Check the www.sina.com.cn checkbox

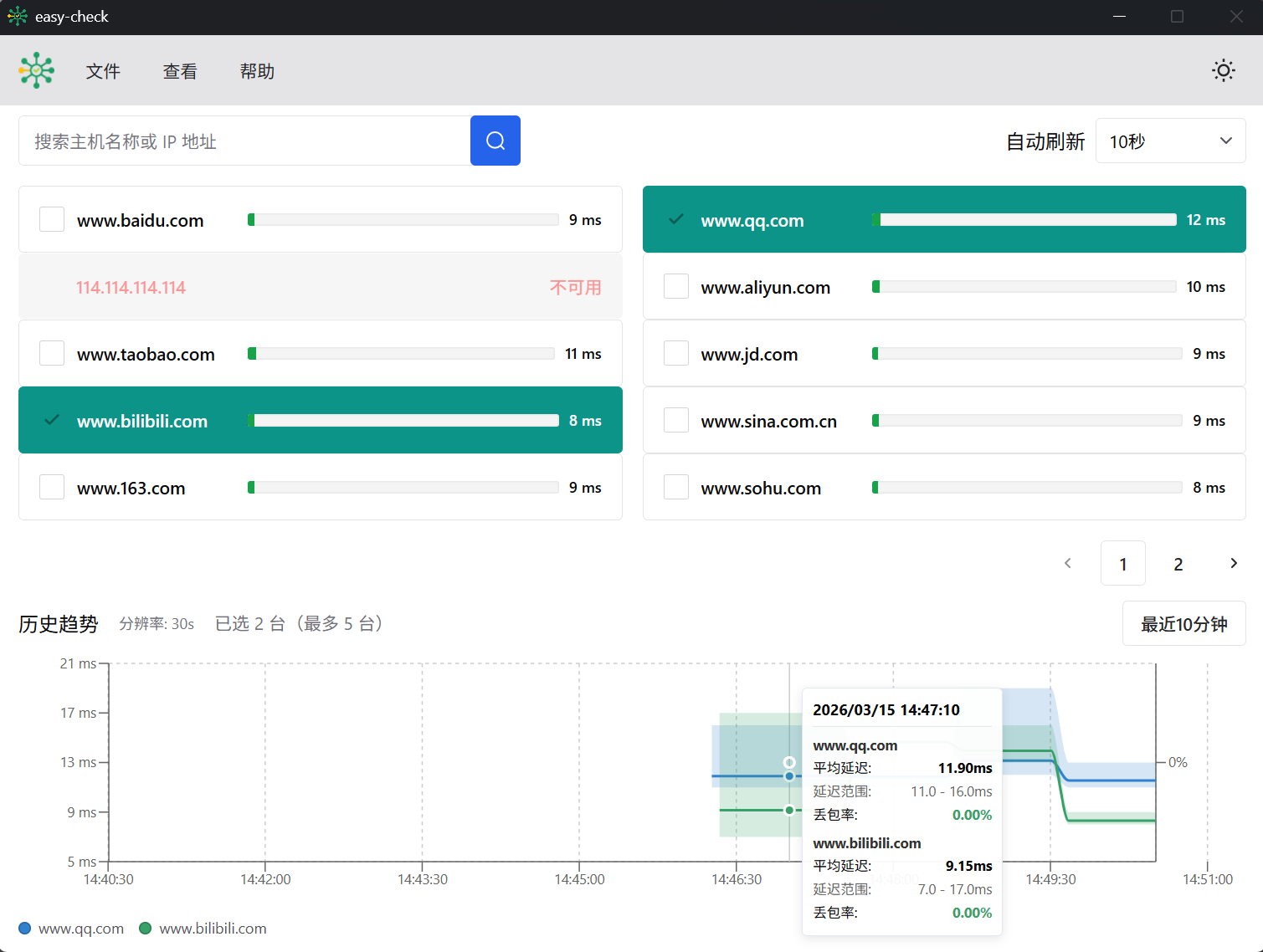tap(676, 420)
